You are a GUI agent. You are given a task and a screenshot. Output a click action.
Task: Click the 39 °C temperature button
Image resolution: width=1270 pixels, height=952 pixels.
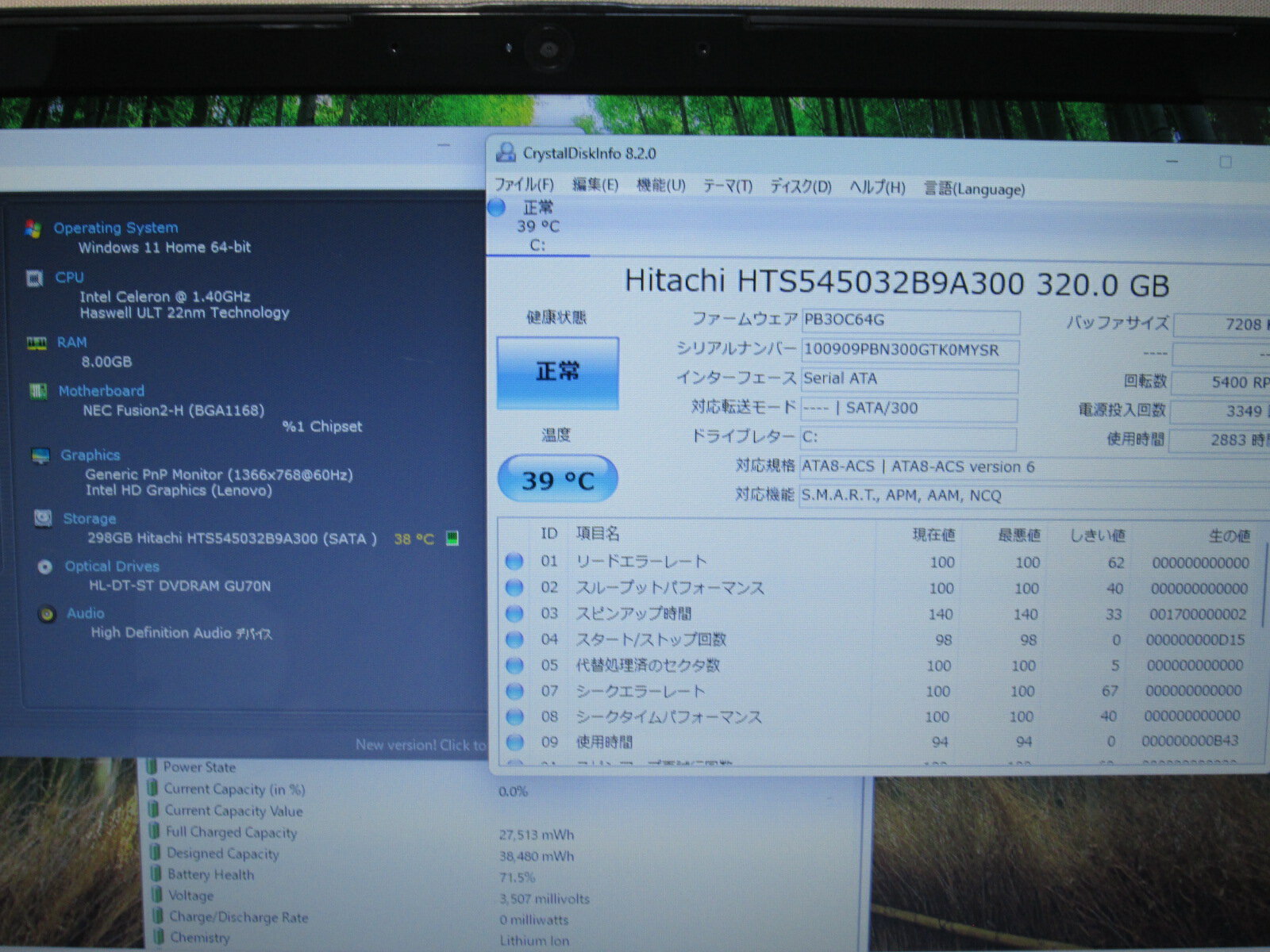point(558,479)
